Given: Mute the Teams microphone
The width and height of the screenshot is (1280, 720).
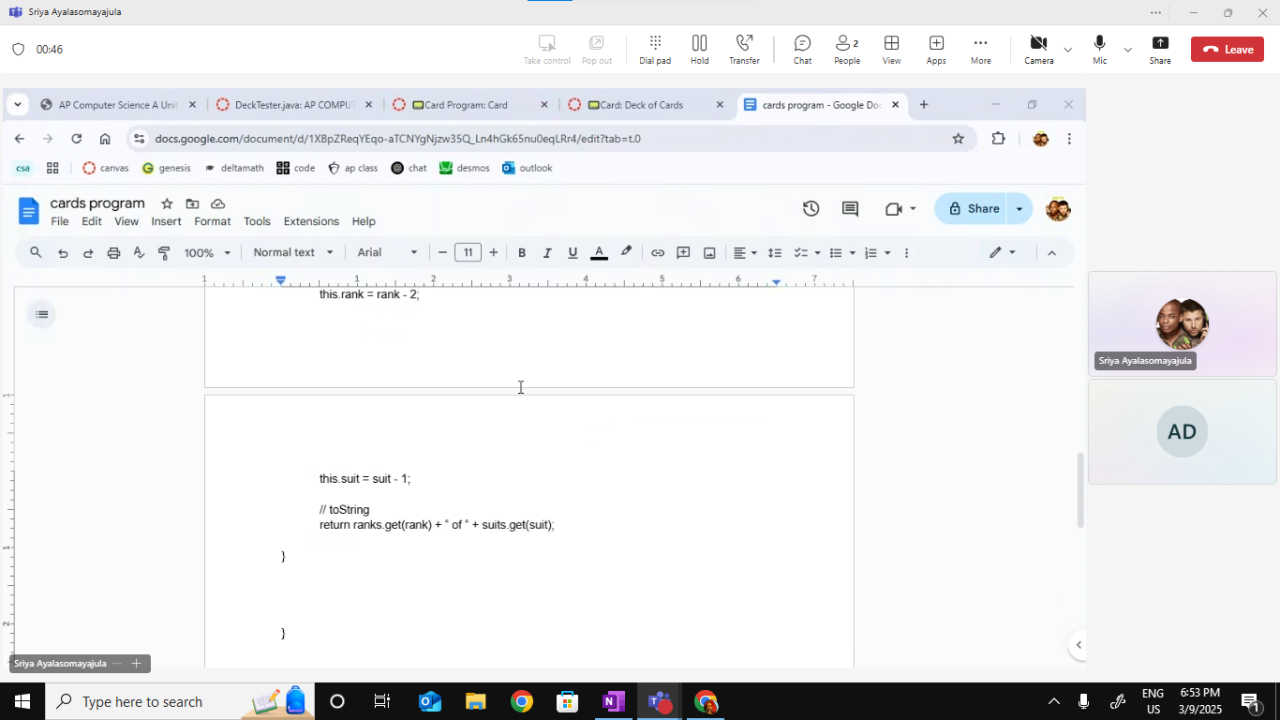Looking at the screenshot, I should point(1100,49).
